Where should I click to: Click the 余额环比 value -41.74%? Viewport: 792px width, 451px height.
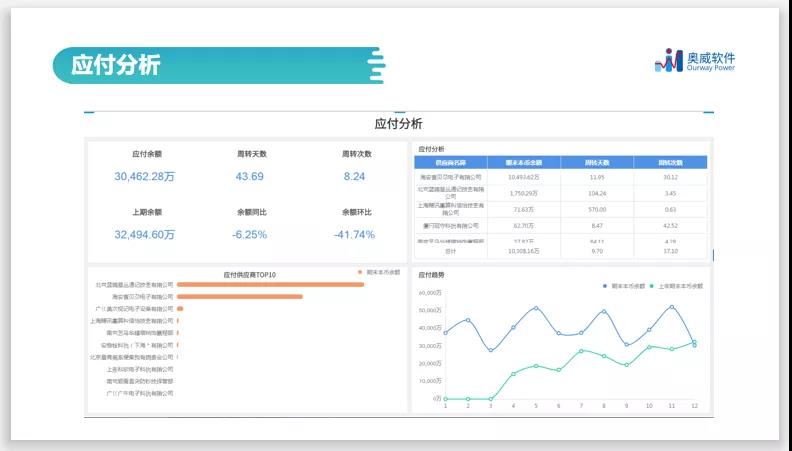[x=354, y=234]
